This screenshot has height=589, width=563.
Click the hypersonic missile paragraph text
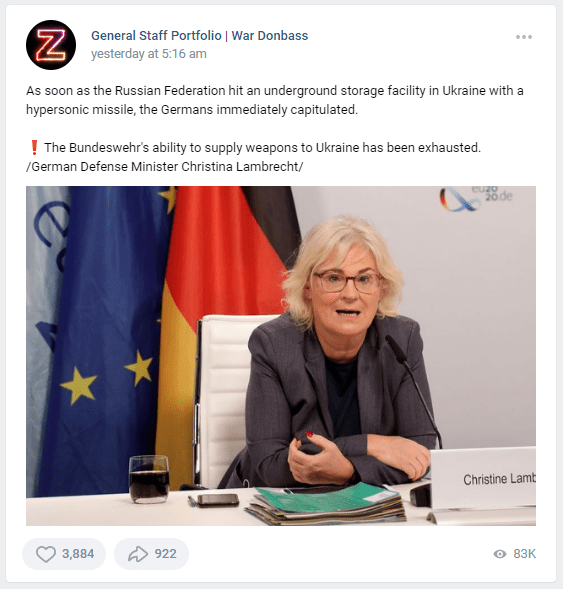tap(275, 100)
